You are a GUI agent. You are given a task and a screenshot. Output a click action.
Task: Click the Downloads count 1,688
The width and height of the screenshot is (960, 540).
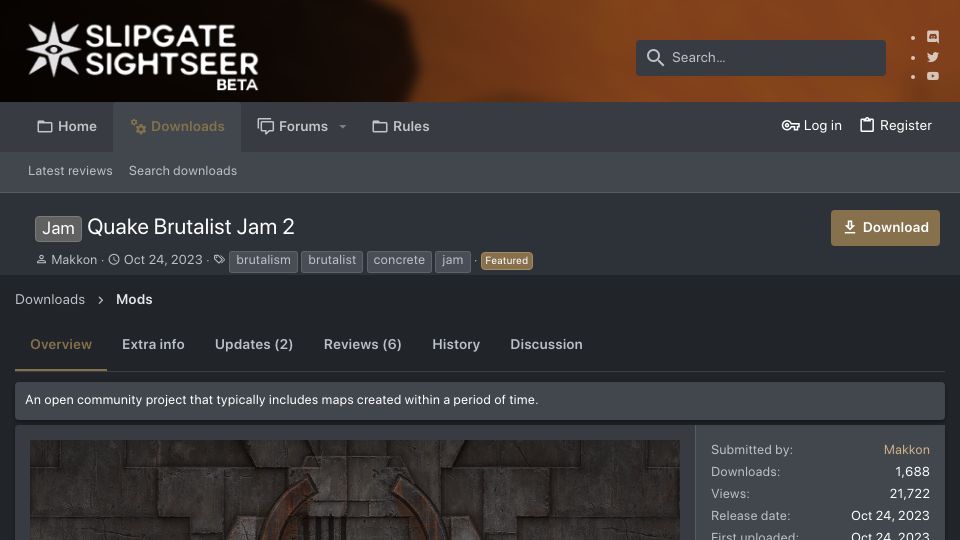tap(912, 471)
